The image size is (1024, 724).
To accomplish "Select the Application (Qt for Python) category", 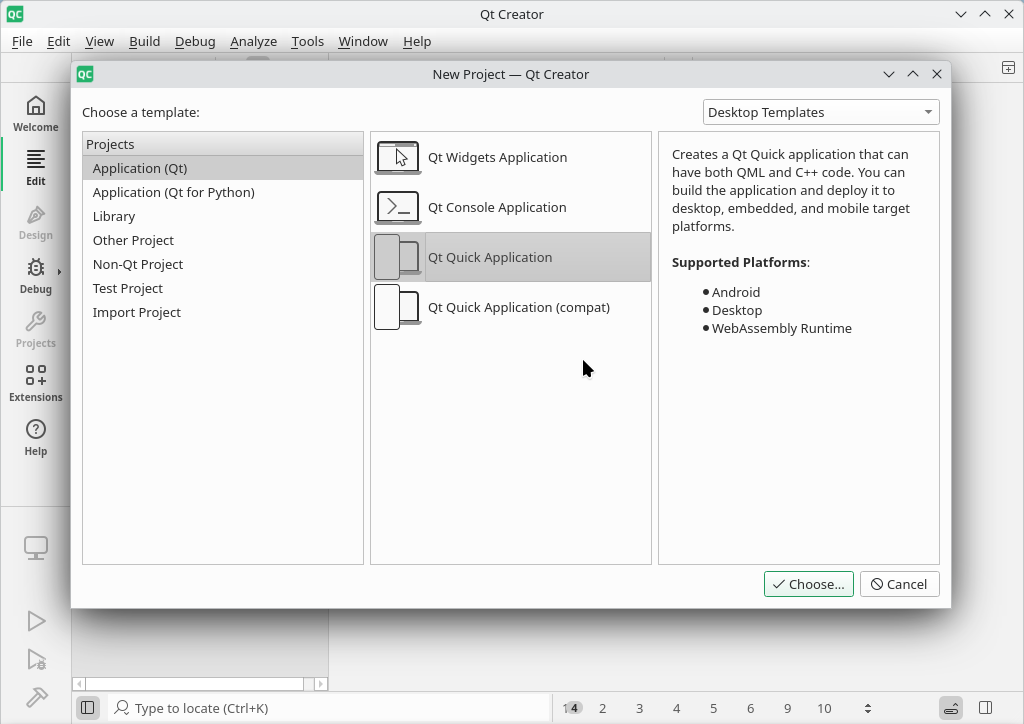I will pyautogui.click(x=223, y=193).
